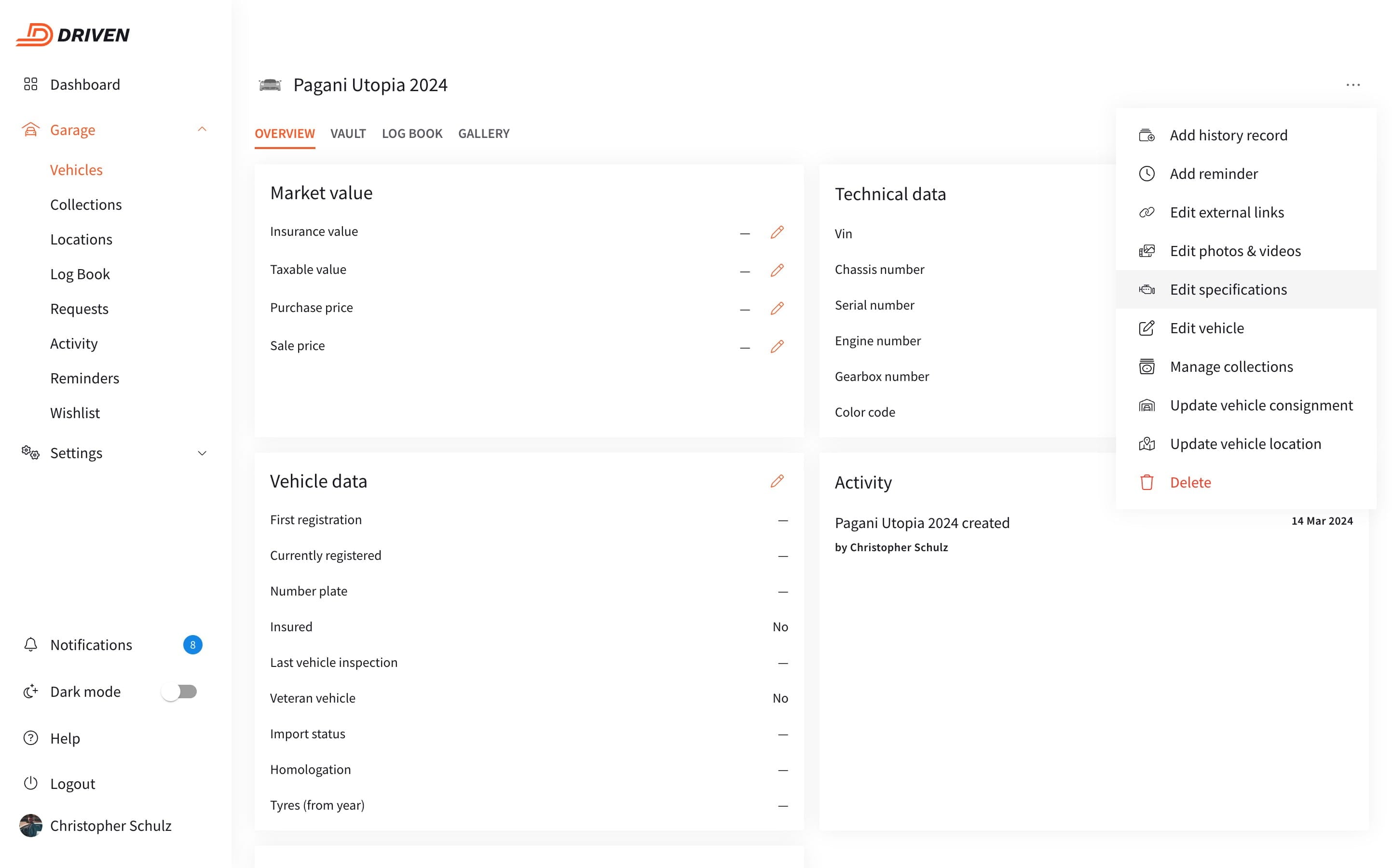1392x868 pixels.
Task: Select Edit specifications from the menu
Action: 1228,289
